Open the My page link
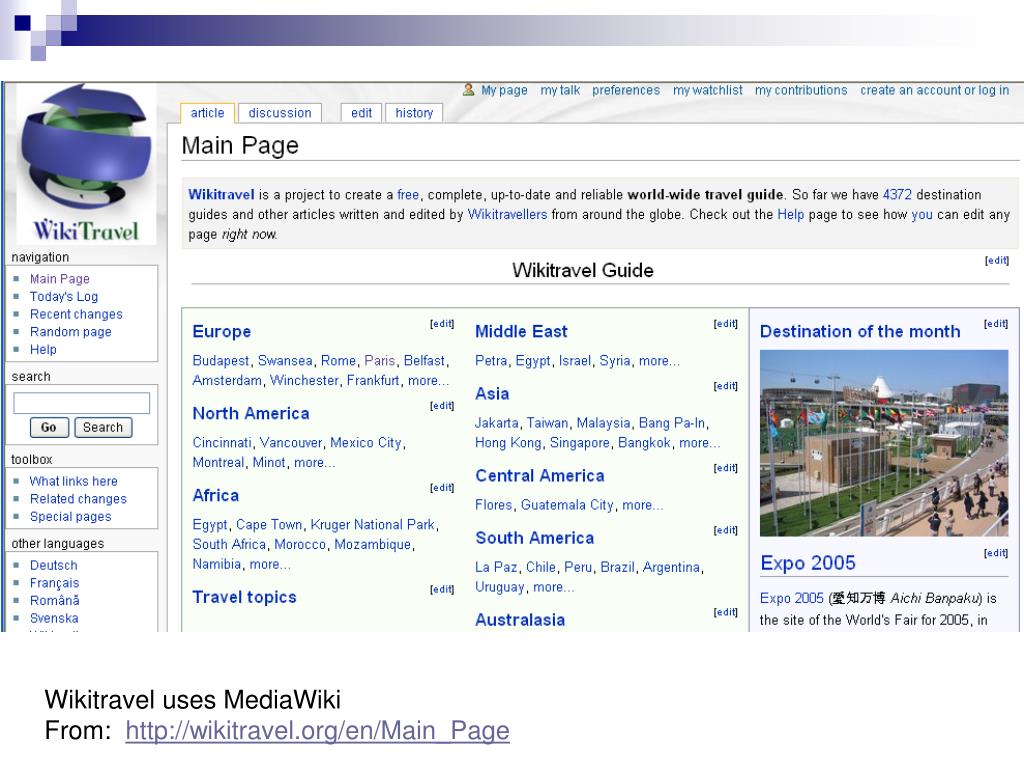Screen dimensions: 1024x768 click(x=504, y=90)
